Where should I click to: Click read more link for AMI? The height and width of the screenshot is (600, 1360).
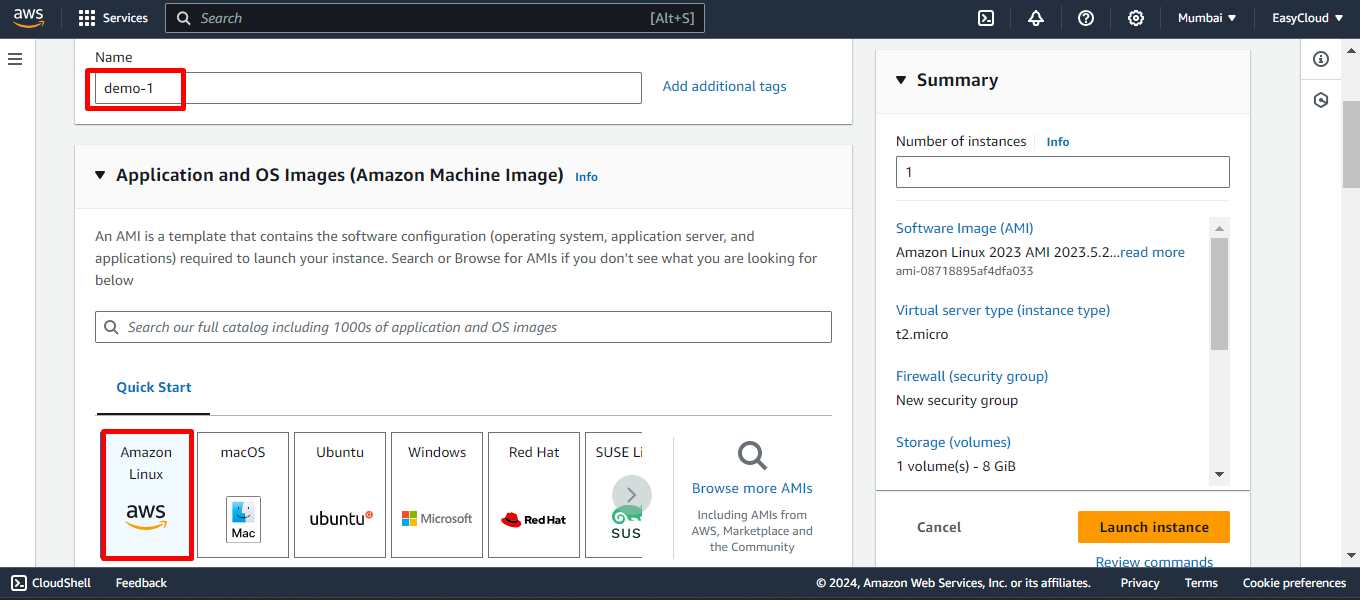(x=1152, y=253)
